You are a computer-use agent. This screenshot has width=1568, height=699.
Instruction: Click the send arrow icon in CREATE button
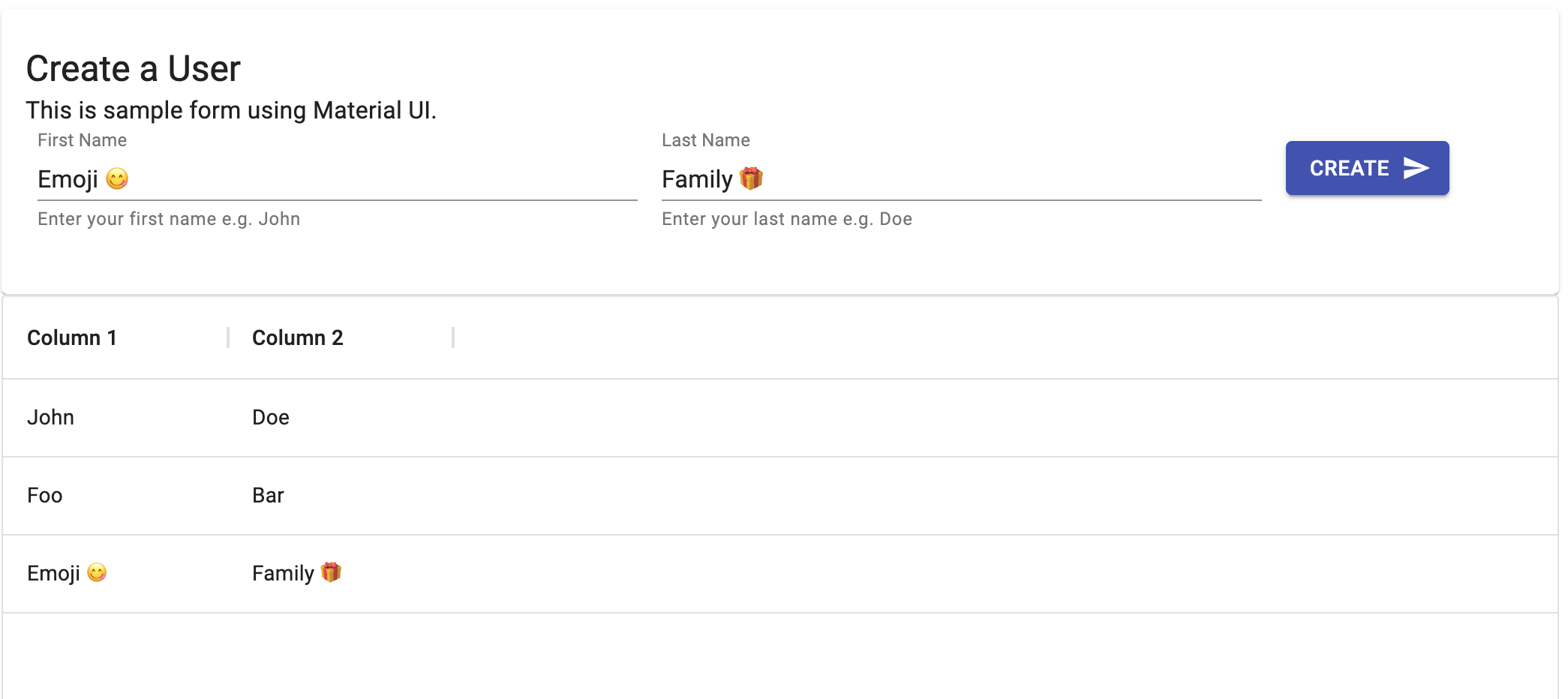point(1416,168)
